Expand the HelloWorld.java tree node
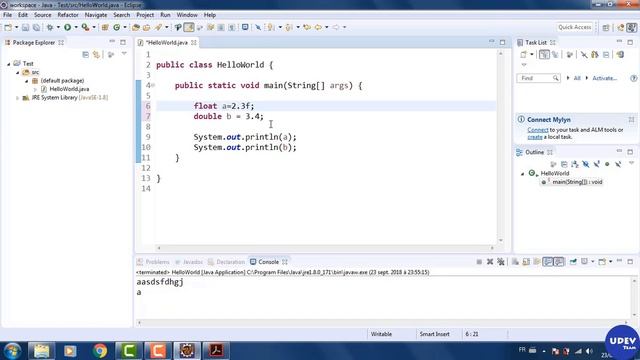The width and height of the screenshot is (640, 360). [35, 89]
